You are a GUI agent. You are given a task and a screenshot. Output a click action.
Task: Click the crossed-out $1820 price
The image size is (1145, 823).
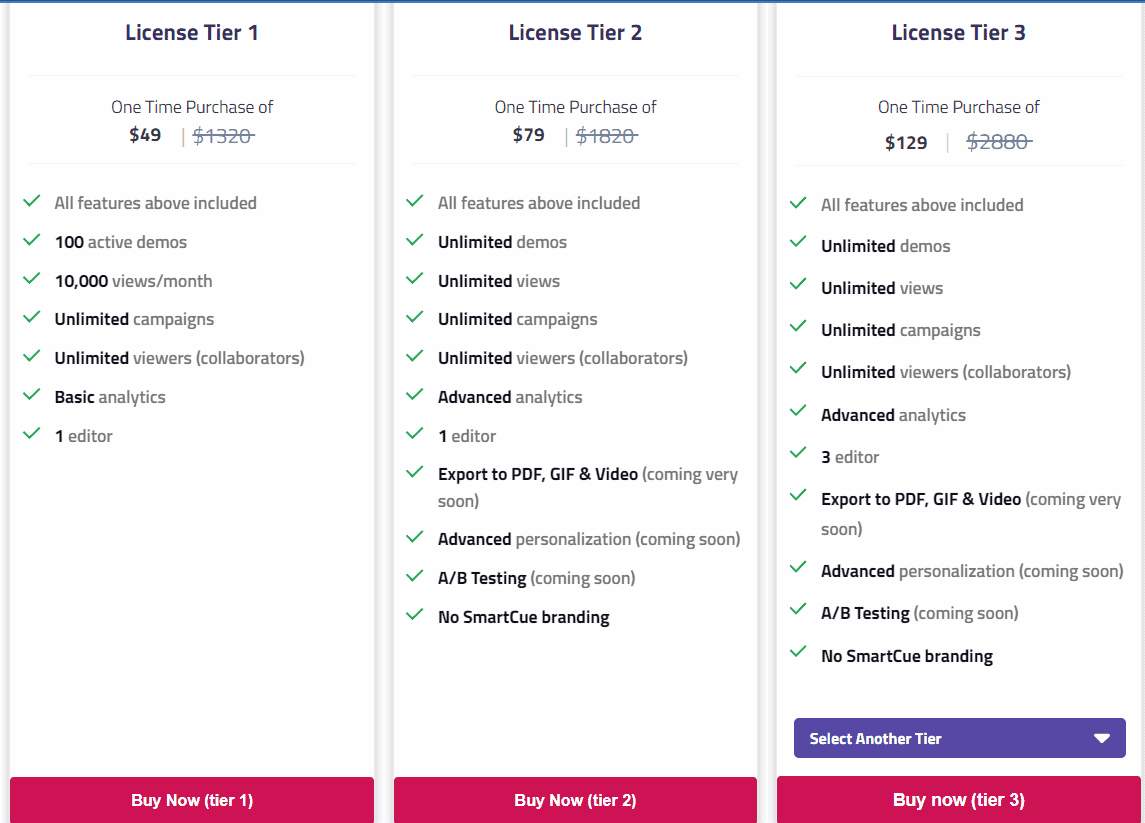click(606, 136)
